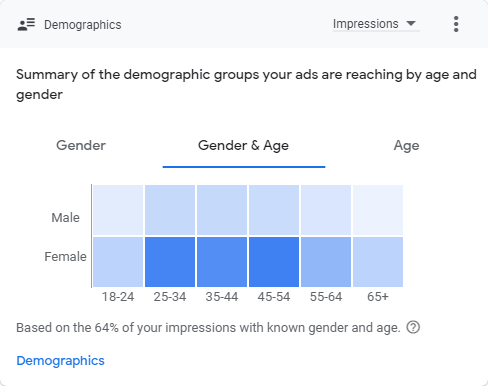Select the Gender & Age tab

point(244,145)
